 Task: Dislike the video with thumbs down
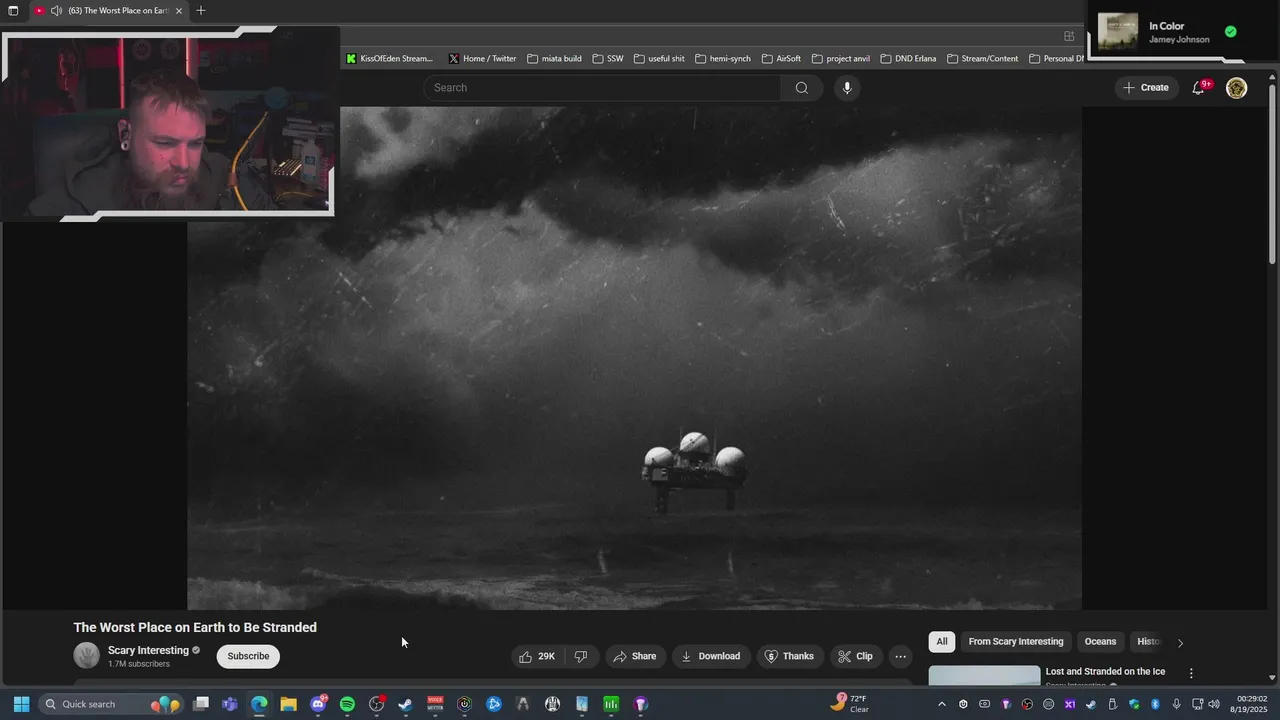(581, 656)
